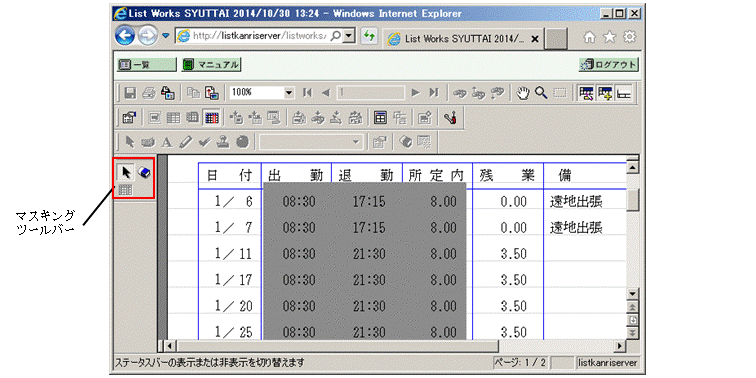Jump to last page with skip-forward arrow
The height and width of the screenshot is (378, 756).
(434, 93)
